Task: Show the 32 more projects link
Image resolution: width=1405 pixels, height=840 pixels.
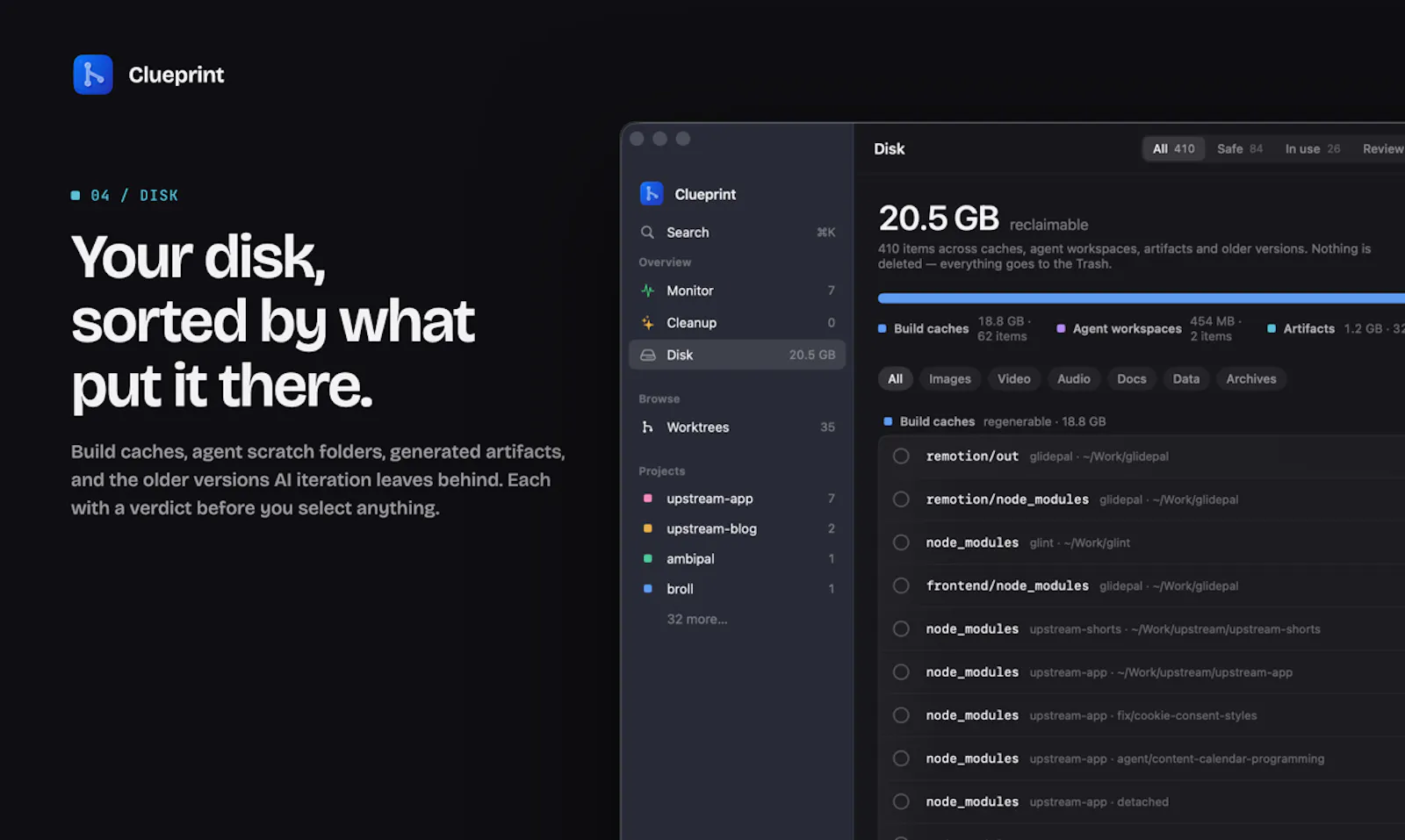Action: point(697,620)
